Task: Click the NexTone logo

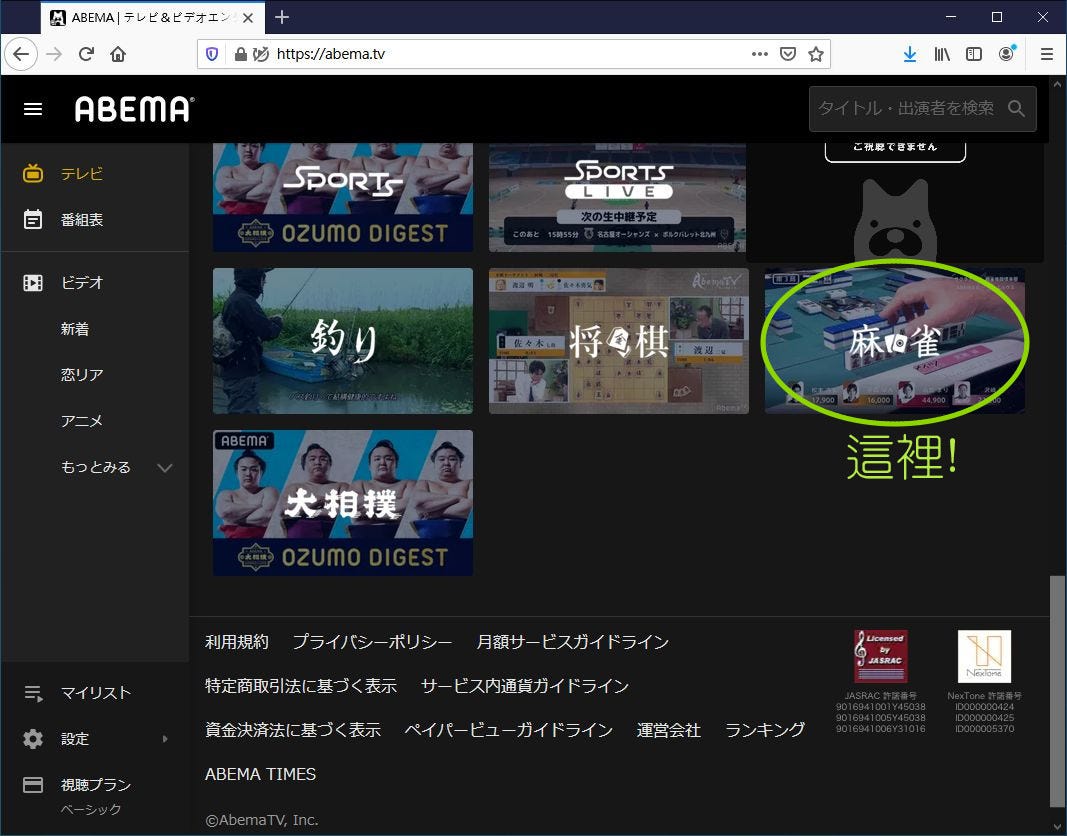Action: tap(984, 656)
